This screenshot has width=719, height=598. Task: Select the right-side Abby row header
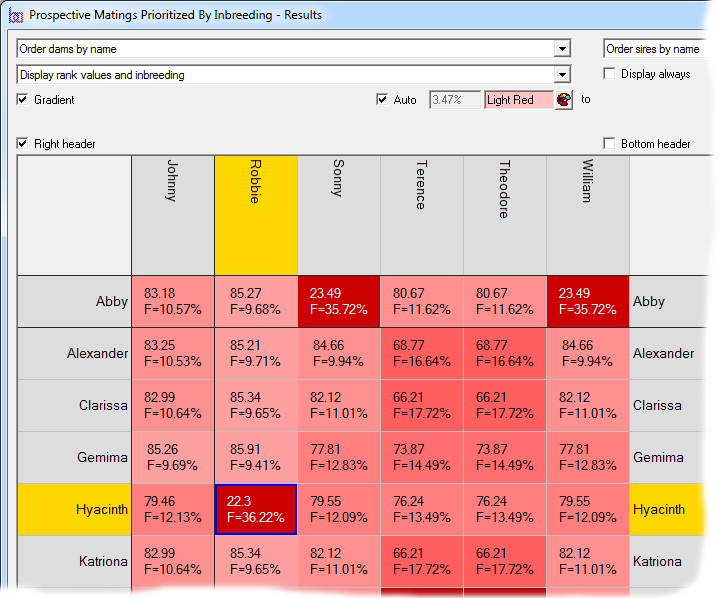(669, 301)
